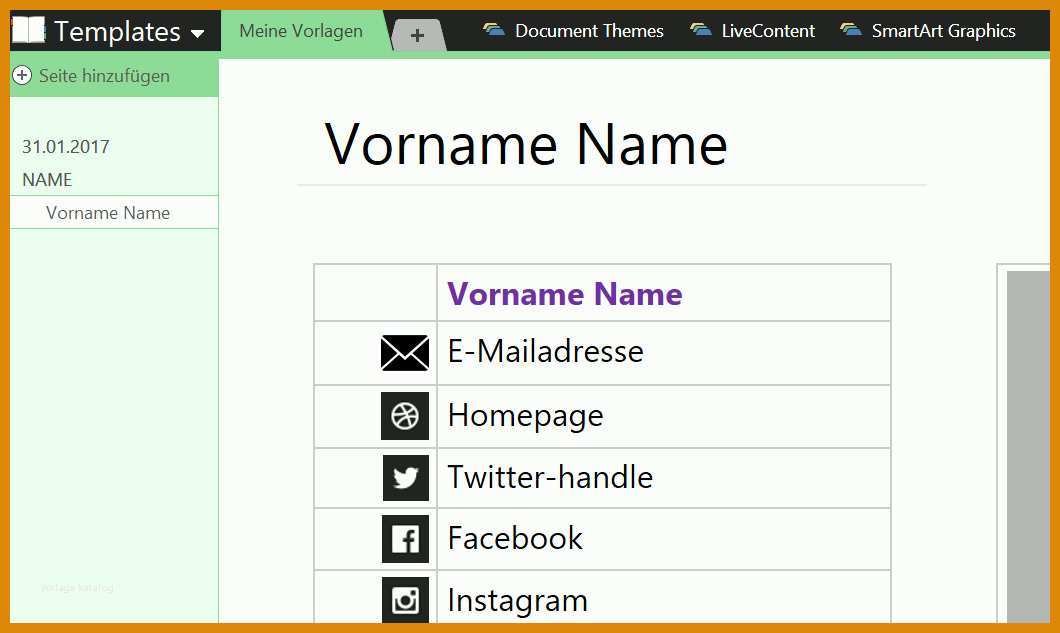The image size is (1060, 633).
Task: Open the LiveContent section group
Action: coord(768,31)
